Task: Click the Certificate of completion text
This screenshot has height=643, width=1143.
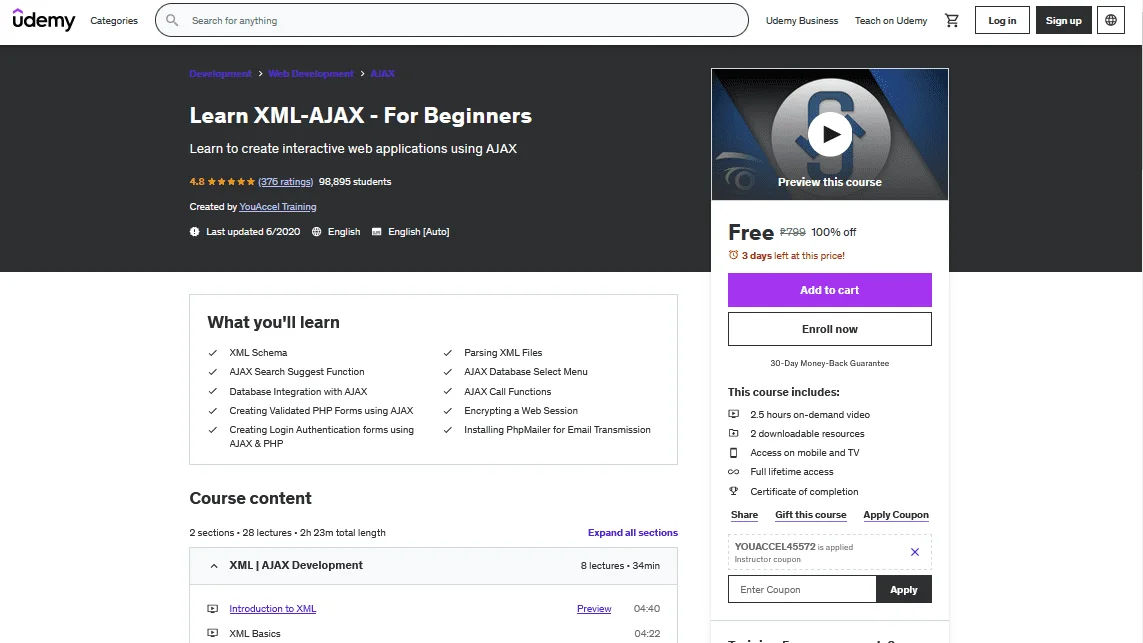Action: click(x=804, y=492)
